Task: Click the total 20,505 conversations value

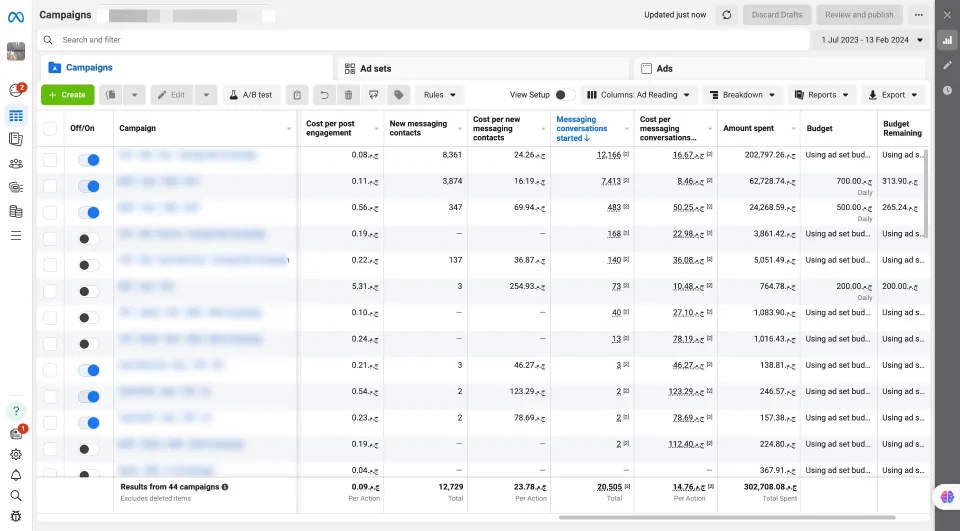Action: click(x=609, y=487)
